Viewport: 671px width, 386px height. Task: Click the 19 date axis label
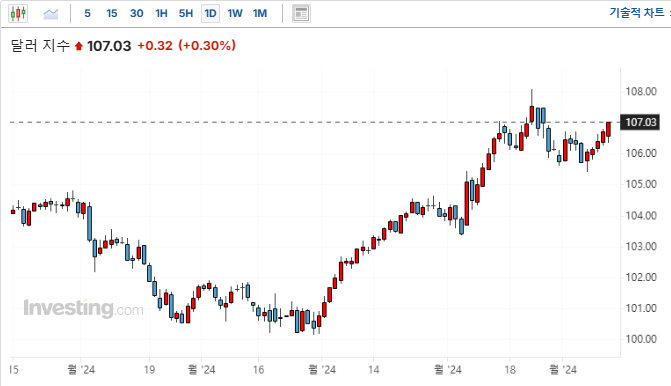click(149, 370)
